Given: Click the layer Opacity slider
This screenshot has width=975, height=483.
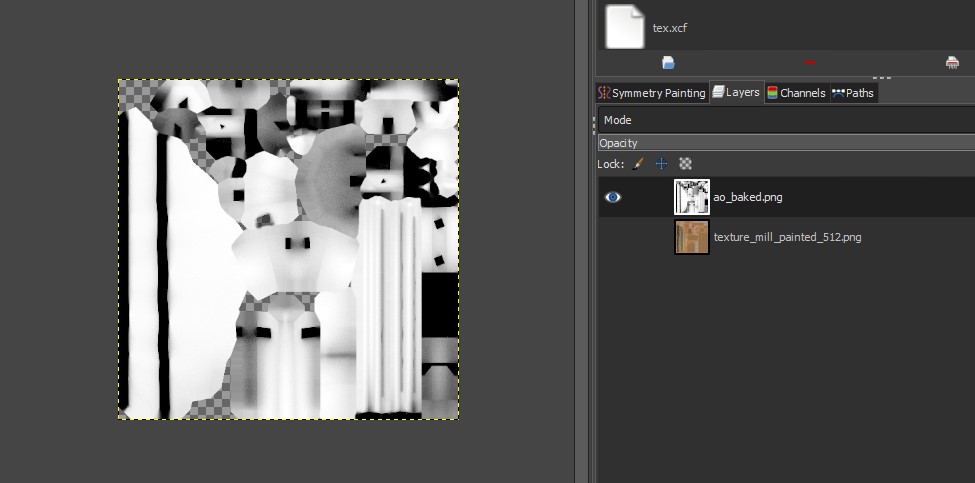Looking at the screenshot, I should [785, 143].
